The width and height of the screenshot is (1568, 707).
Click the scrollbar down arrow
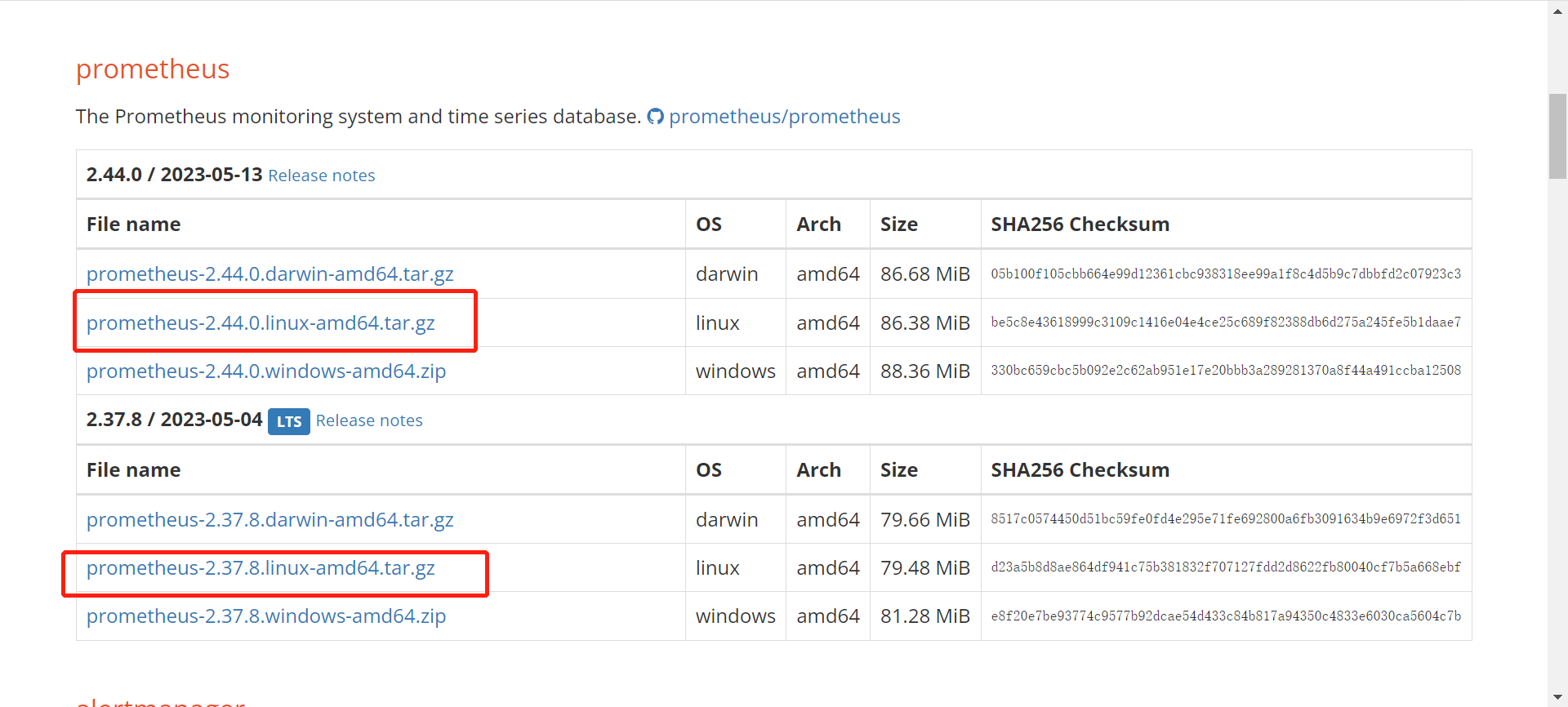pos(1557,698)
